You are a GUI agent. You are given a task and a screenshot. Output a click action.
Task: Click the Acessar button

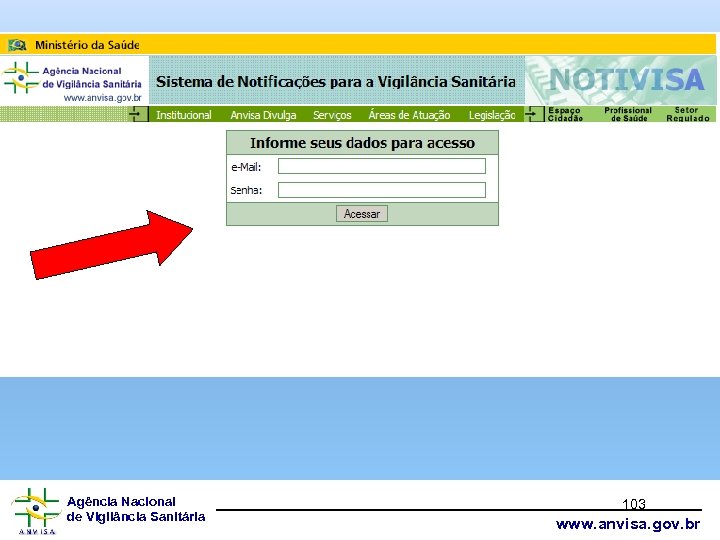[x=362, y=214]
